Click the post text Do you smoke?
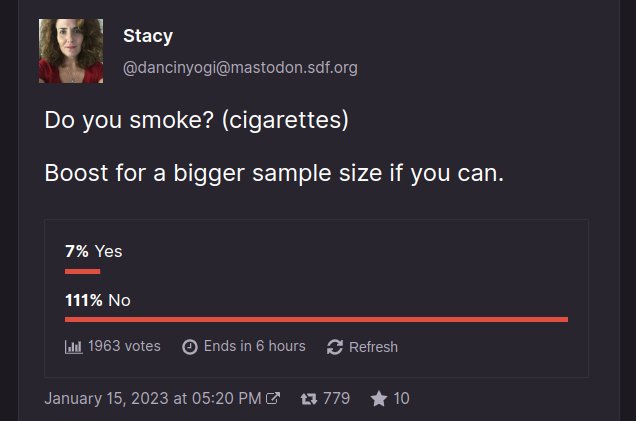Image resolution: width=636 pixels, height=421 pixels. pyautogui.click(x=129, y=120)
